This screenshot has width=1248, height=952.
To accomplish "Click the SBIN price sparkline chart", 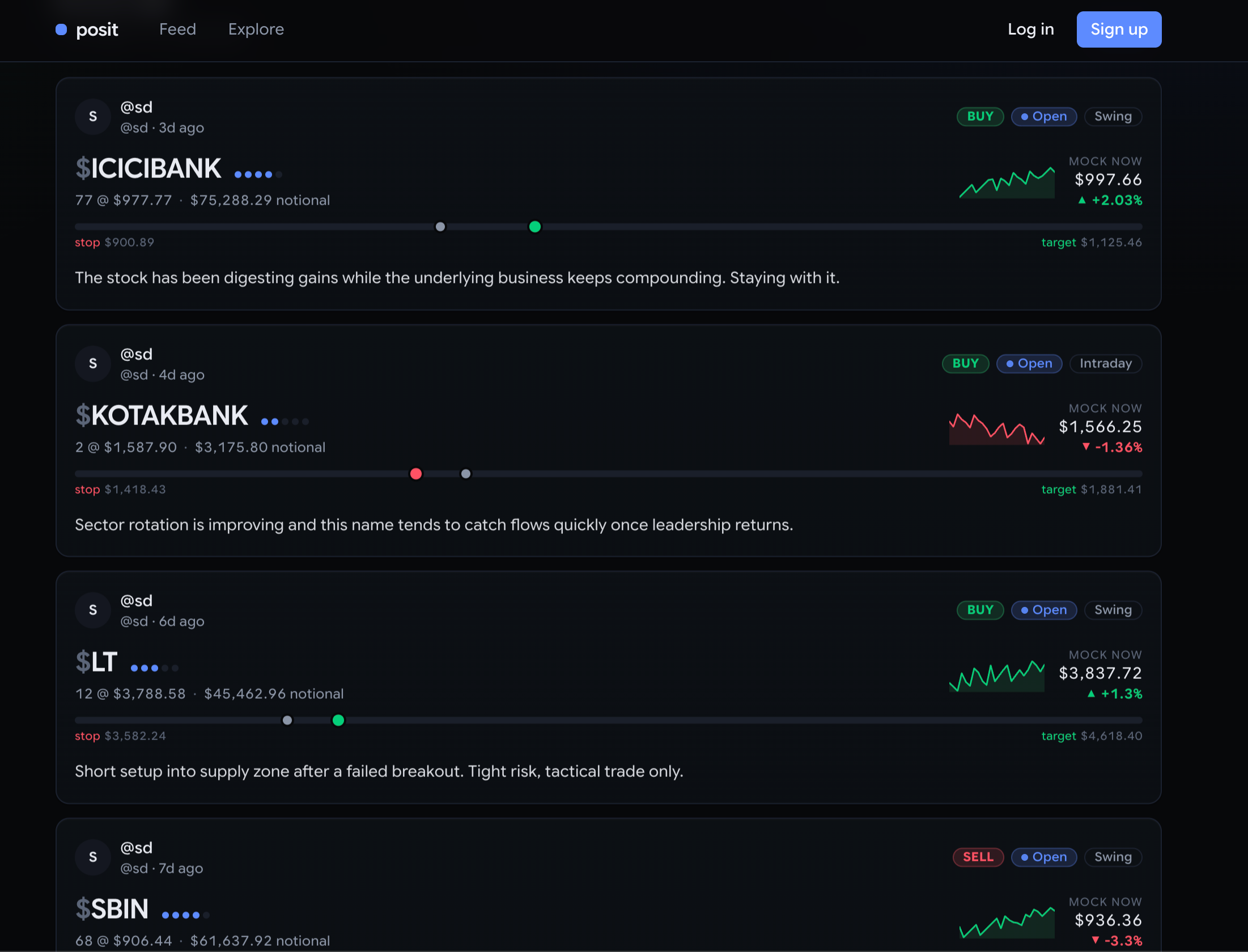I will click(1007, 923).
